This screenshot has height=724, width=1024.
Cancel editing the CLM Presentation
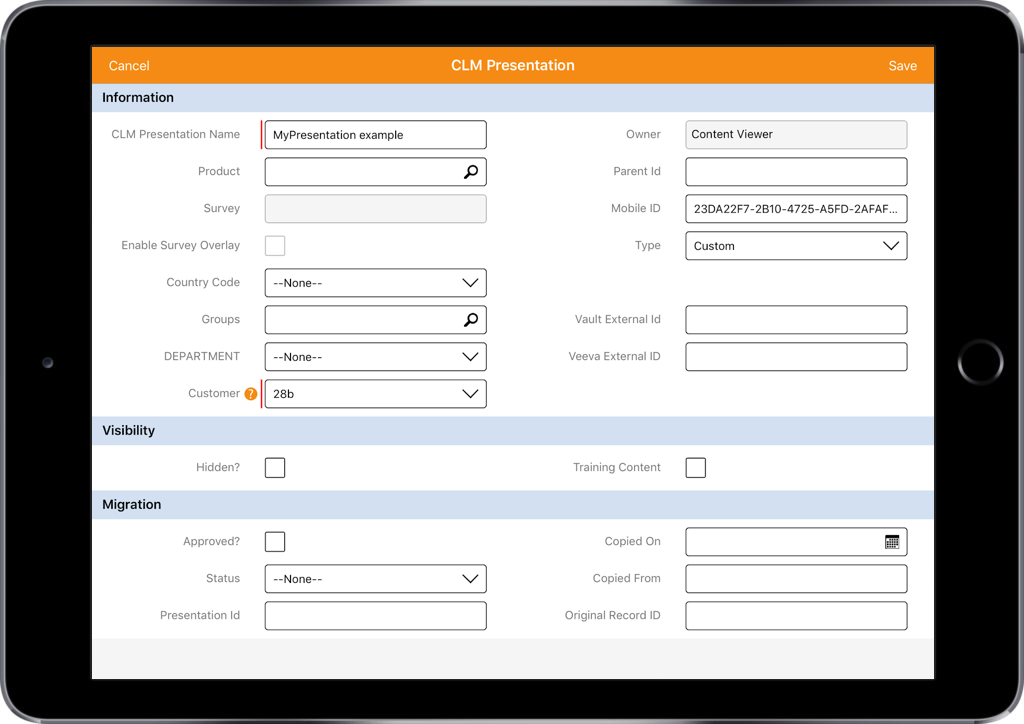(128, 65)
